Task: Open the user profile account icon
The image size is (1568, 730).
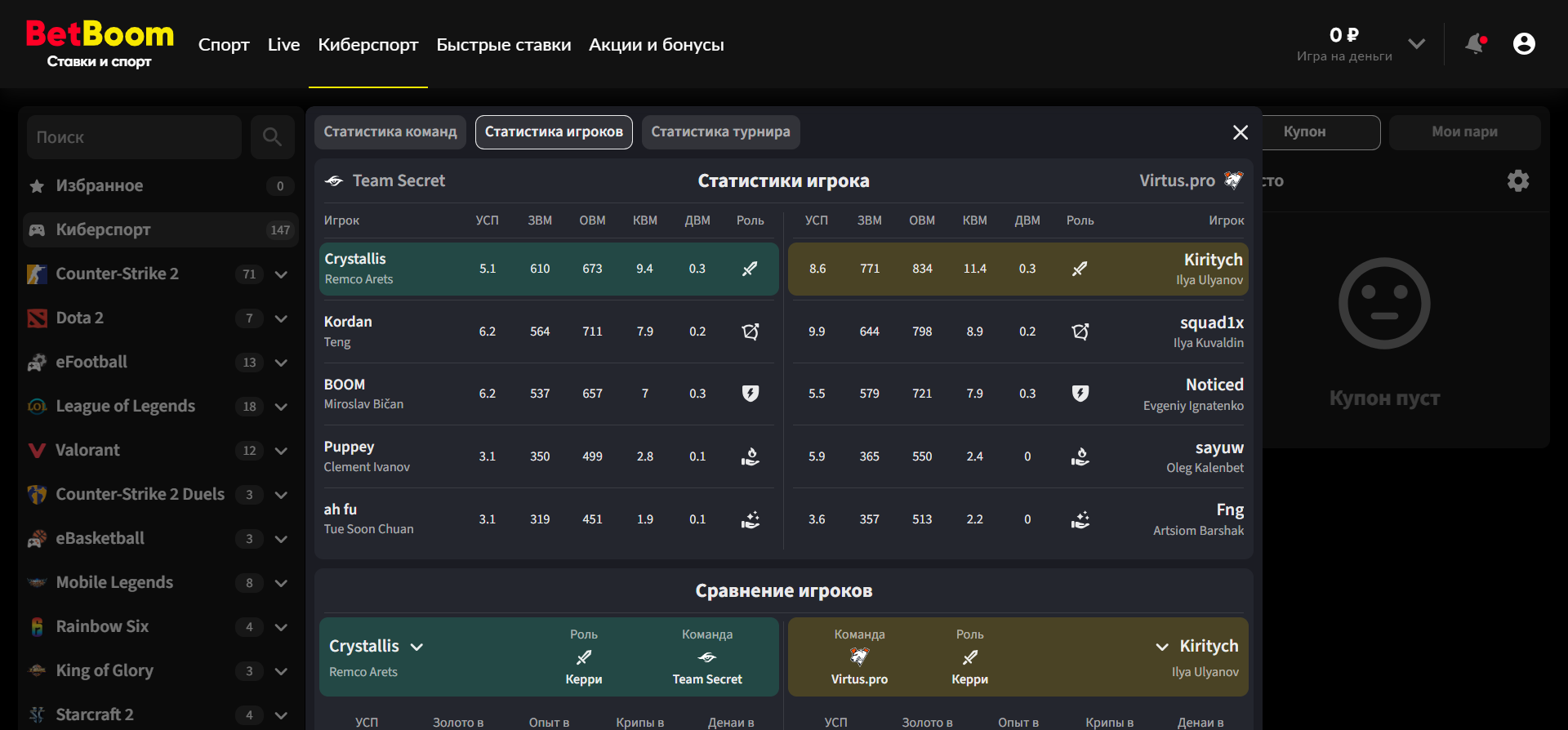Action: (x=1524, y=44)
